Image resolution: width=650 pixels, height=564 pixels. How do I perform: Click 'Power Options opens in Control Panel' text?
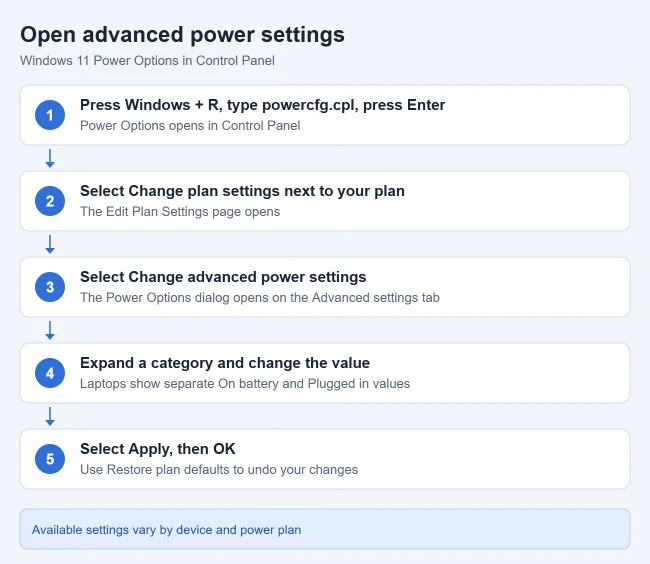pyautogui.click(x=190, y=126)
